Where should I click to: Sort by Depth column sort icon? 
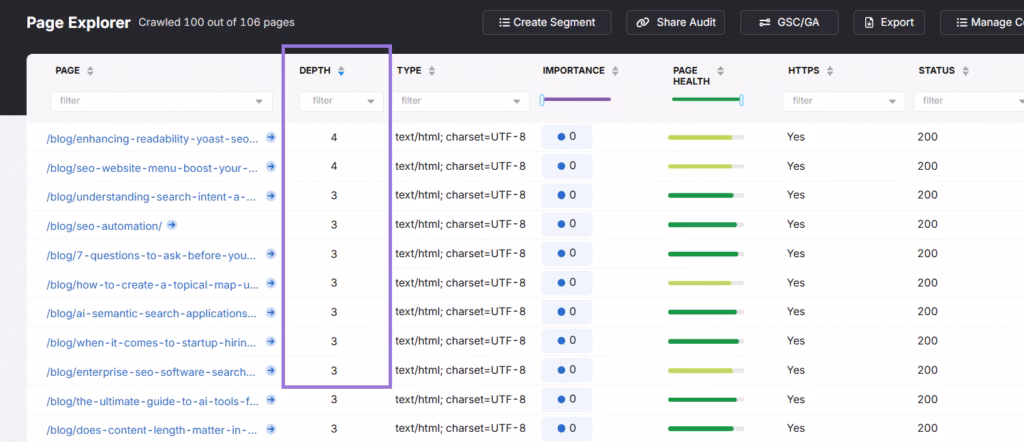point(341,71)
